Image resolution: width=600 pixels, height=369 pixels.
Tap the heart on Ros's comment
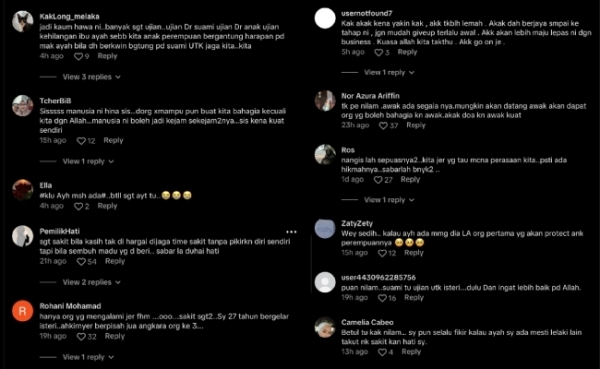point(378,180)
